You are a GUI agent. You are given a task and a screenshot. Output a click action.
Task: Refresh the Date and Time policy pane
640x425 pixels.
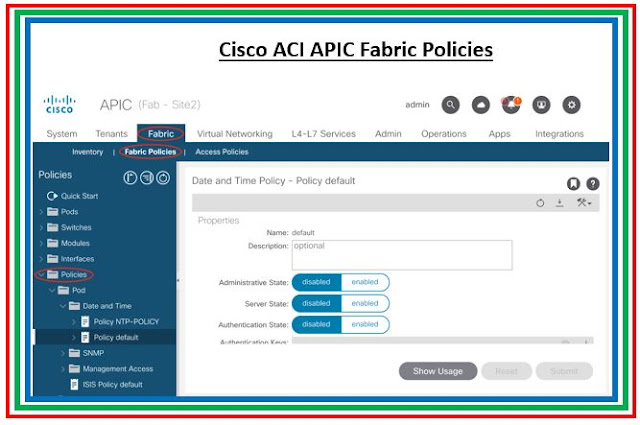click(x=540, y=202)
